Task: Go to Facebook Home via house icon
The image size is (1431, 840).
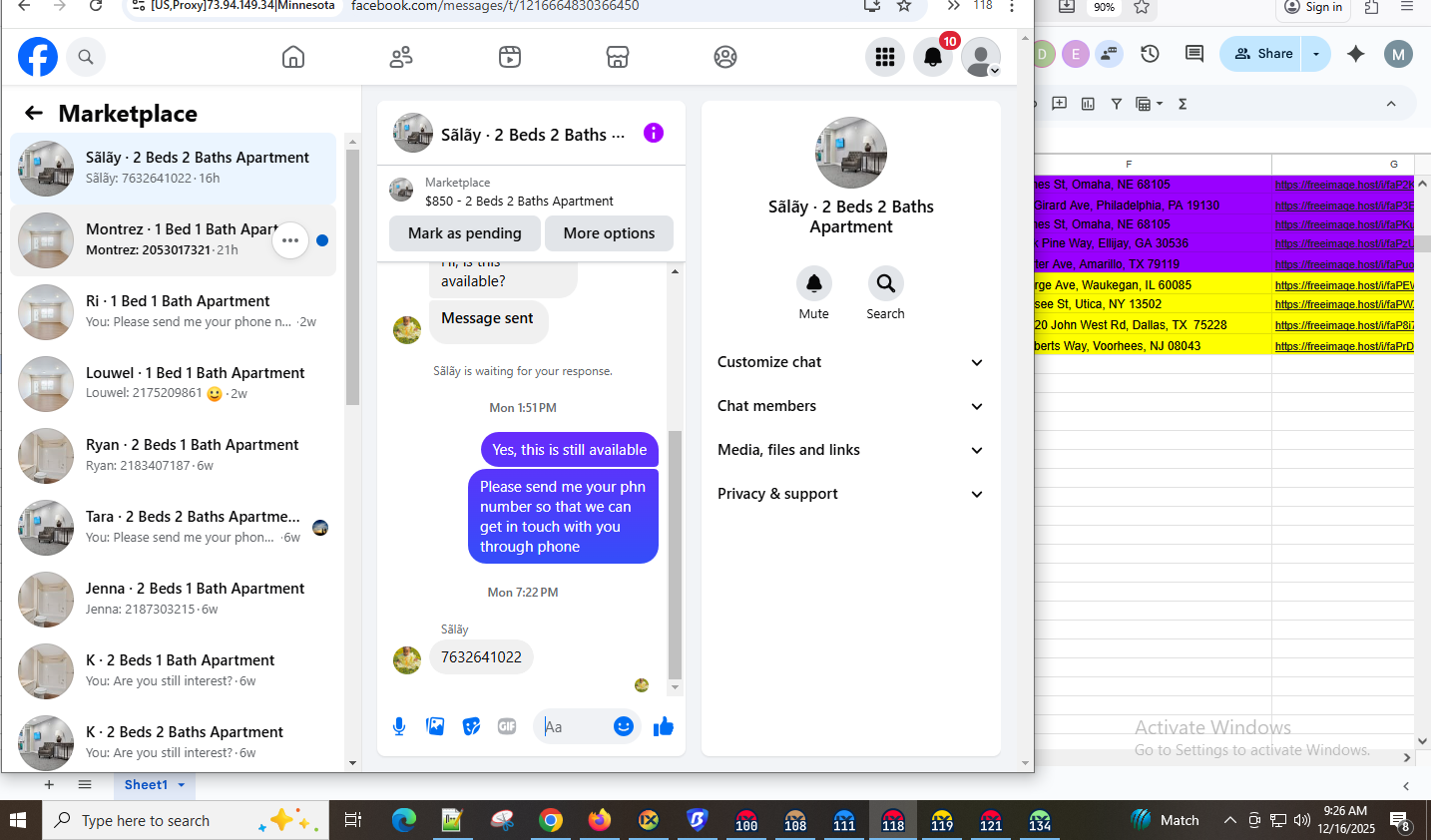Action: (293, 57)
